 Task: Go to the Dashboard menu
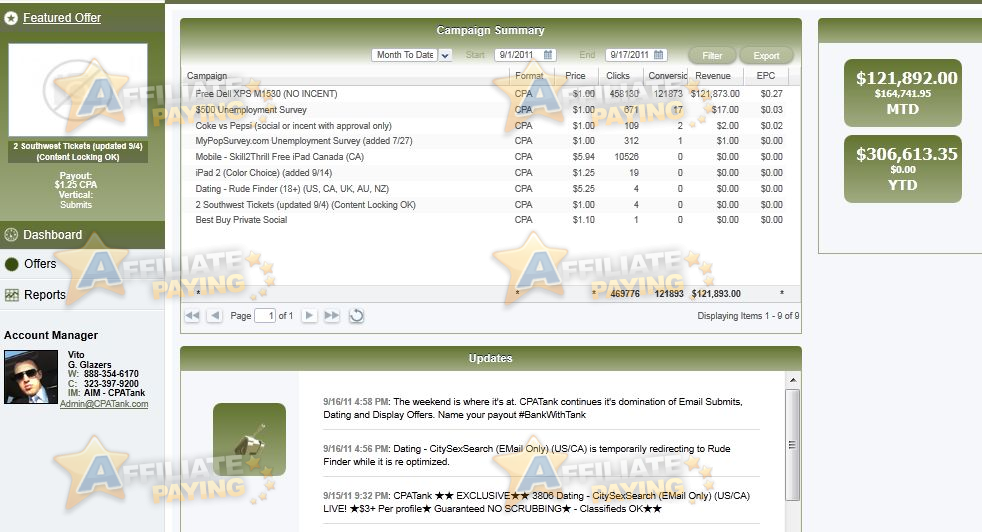(53, 234)
